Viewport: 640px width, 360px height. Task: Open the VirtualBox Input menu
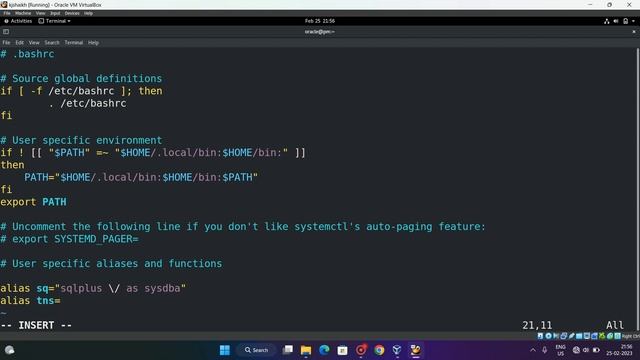55,13
